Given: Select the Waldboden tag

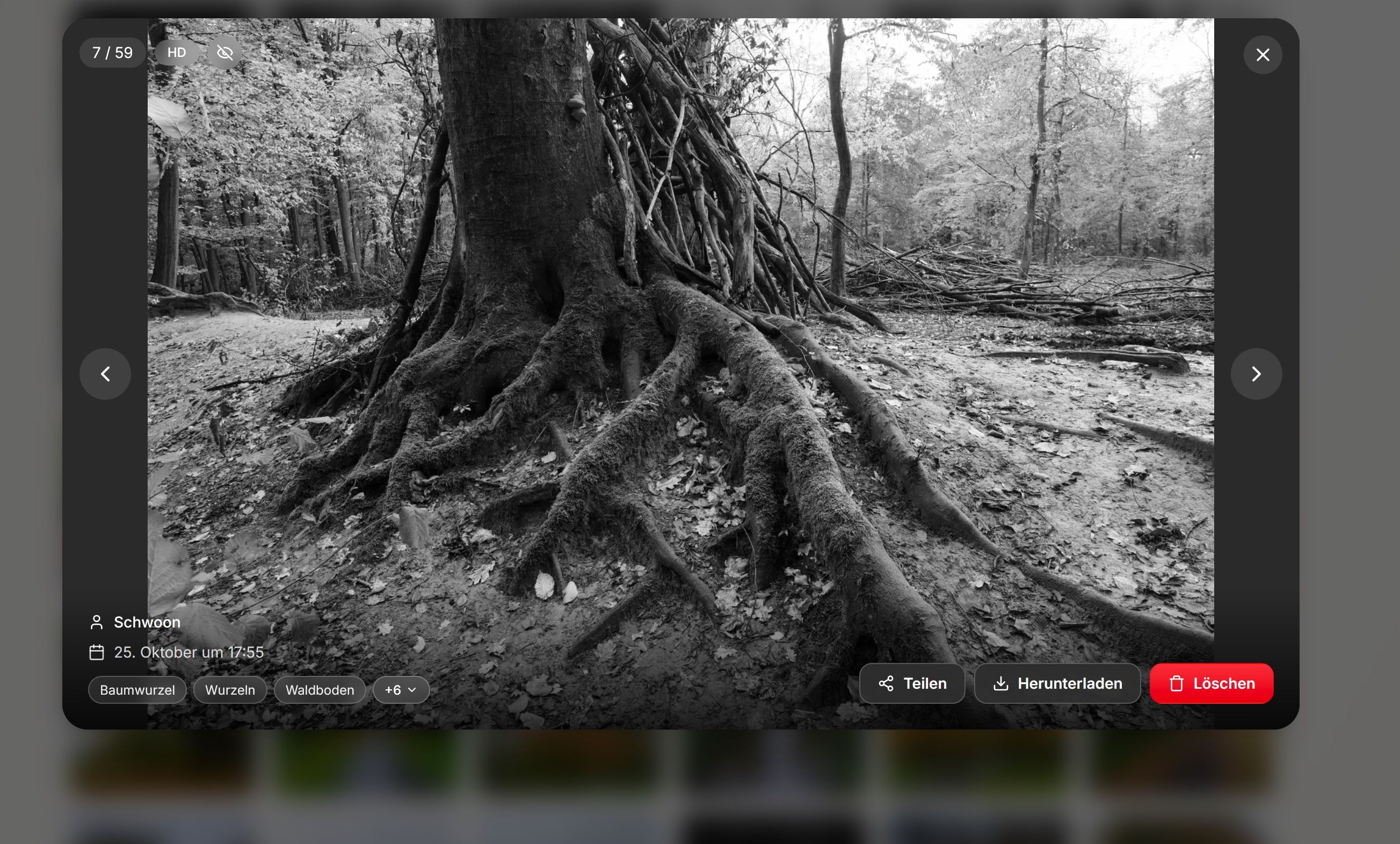Looking at the screenshot, I should 320,690.
